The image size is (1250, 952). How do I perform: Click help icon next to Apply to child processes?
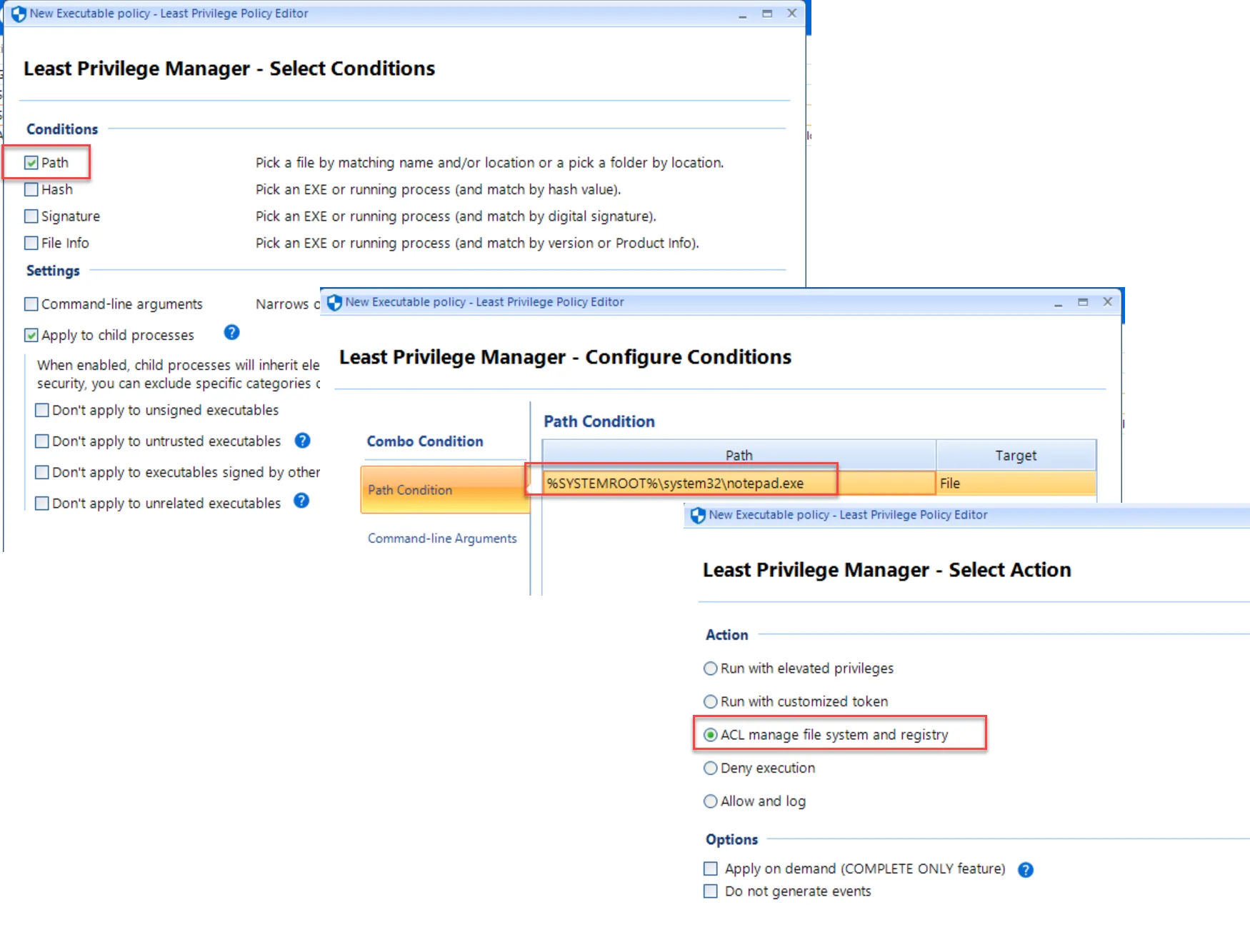click(x=231, y=334)
